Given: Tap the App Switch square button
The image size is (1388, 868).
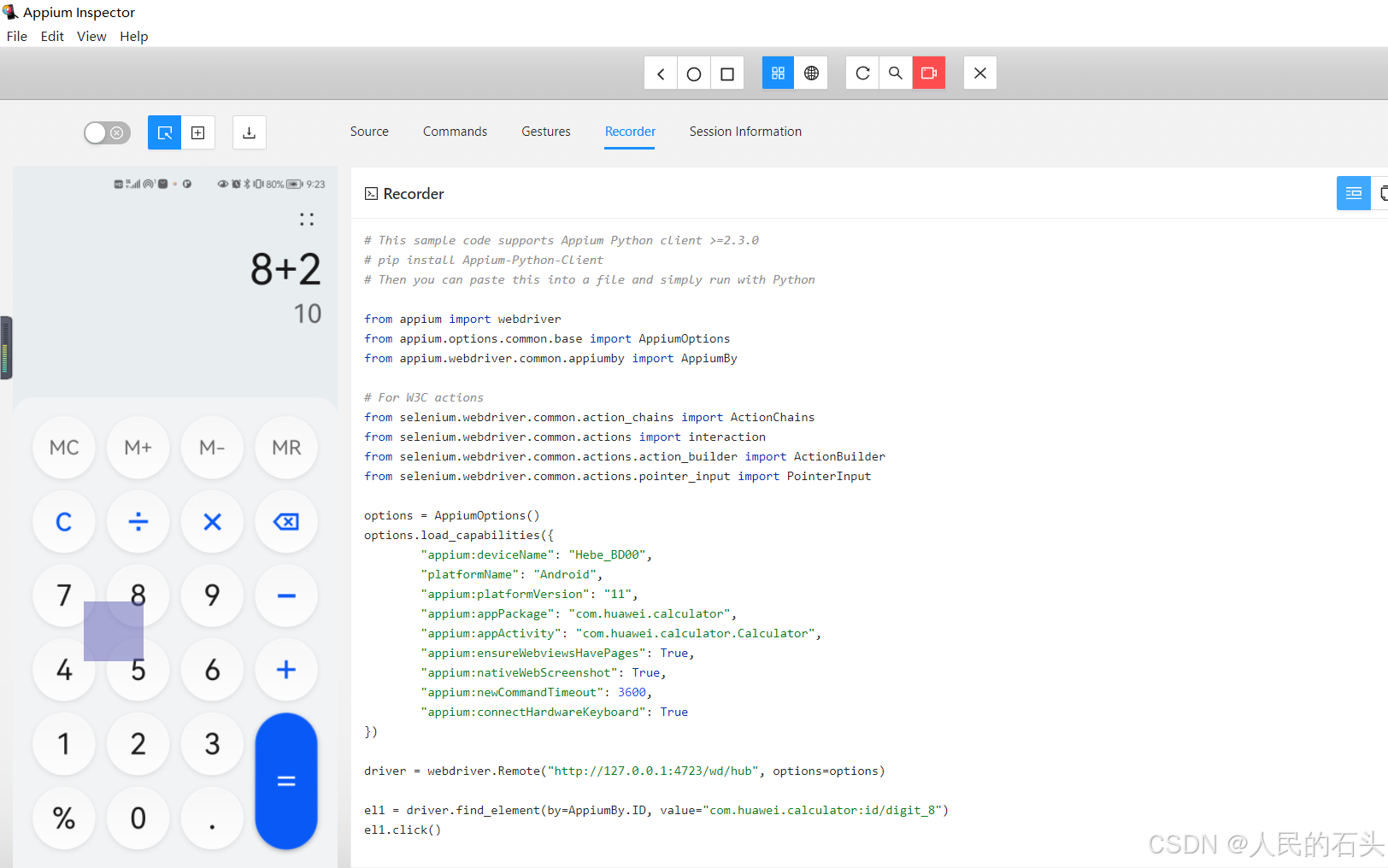Looking at the screenshot, I should pos(727,73).
